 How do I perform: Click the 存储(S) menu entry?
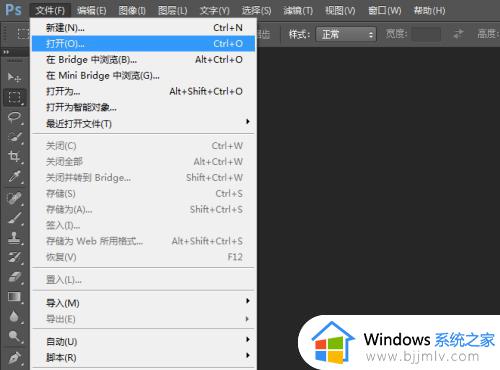coord(144,193)
